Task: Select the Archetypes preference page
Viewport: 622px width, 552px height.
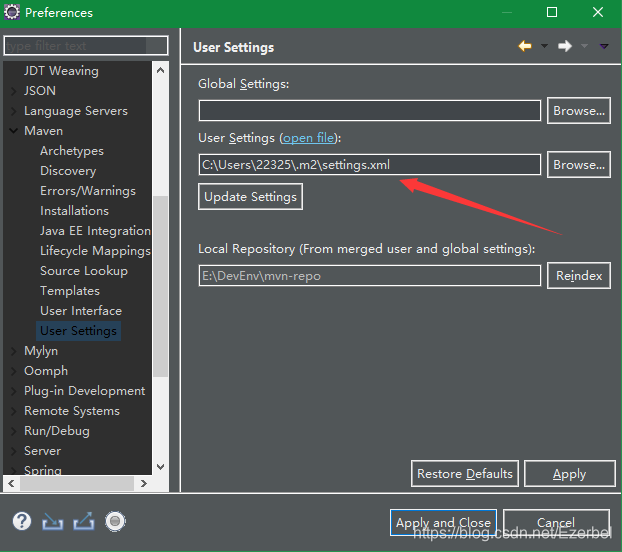Action: tap(72, 151)
